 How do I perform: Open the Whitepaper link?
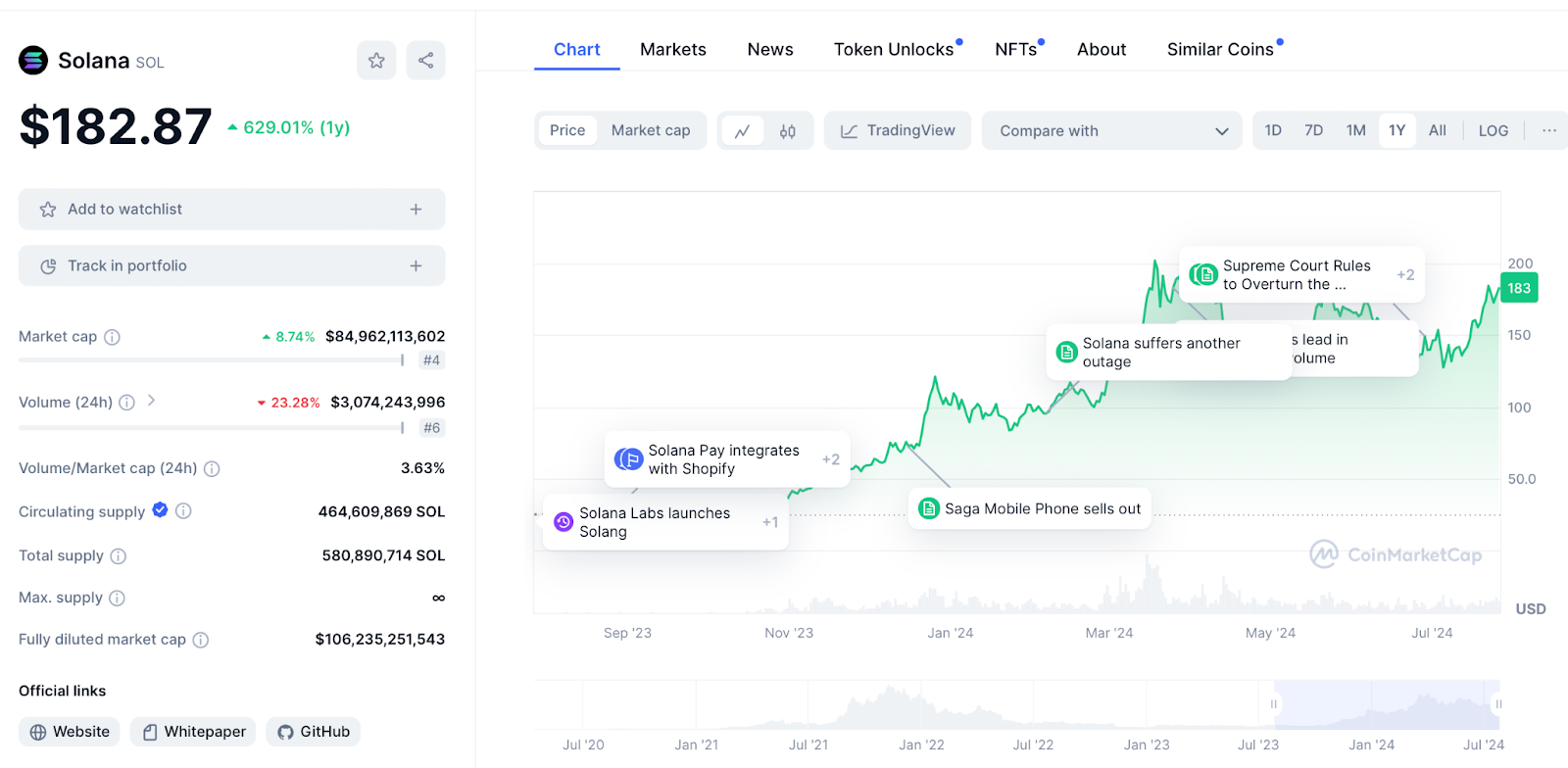point(193,732)
